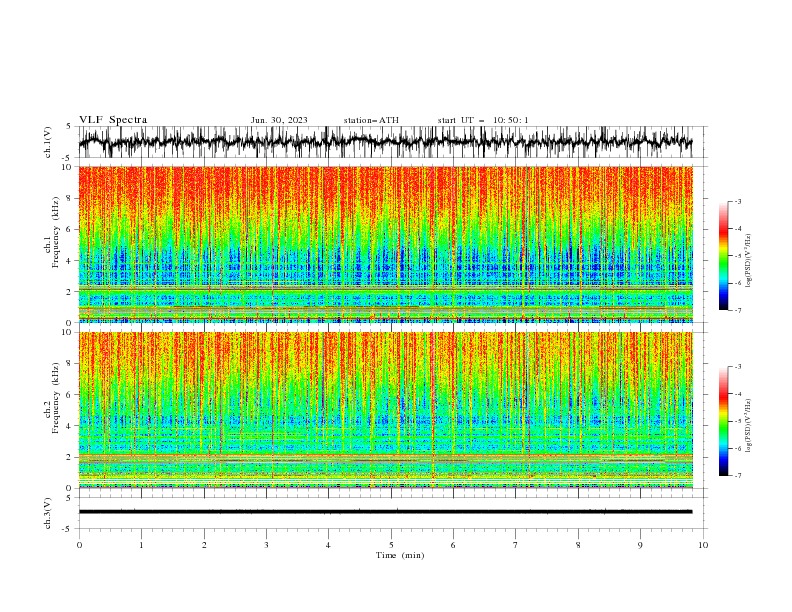Click time axis tick label "10" at bottom

703,545
